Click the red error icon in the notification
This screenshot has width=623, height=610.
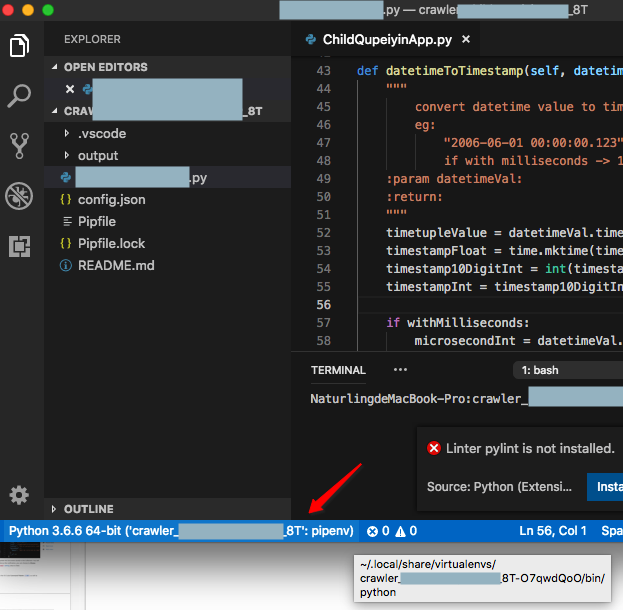[433, 448]
